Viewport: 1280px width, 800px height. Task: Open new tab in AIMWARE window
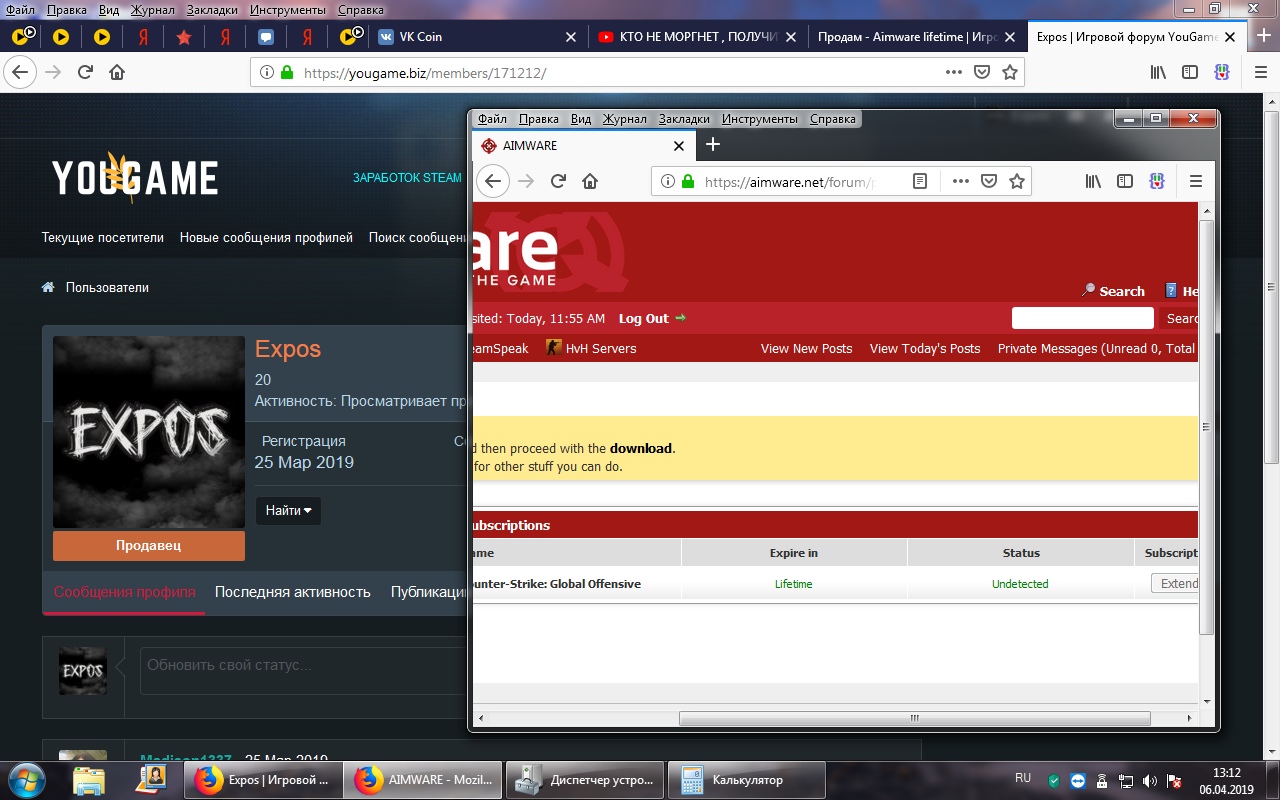[712, 145]
